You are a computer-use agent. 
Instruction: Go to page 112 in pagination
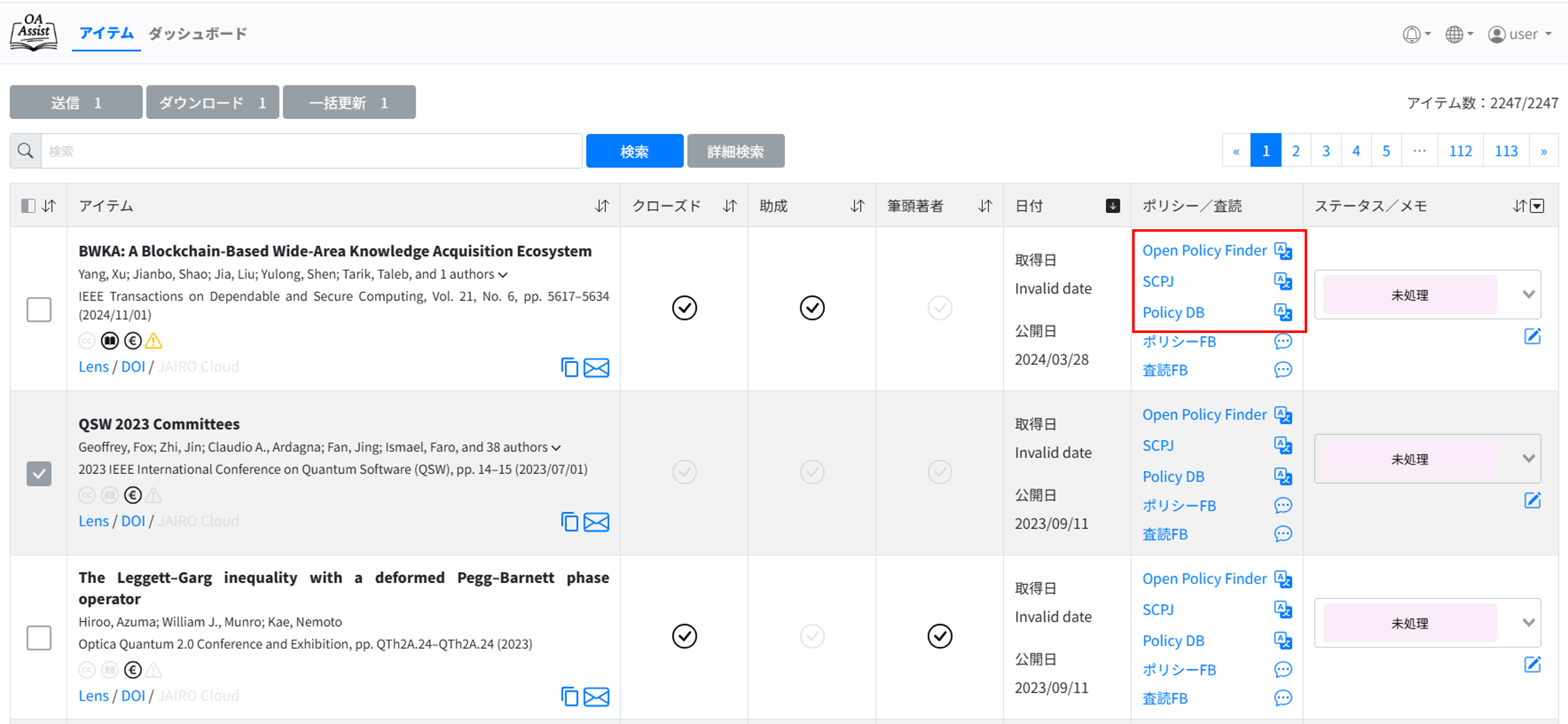1461,150
